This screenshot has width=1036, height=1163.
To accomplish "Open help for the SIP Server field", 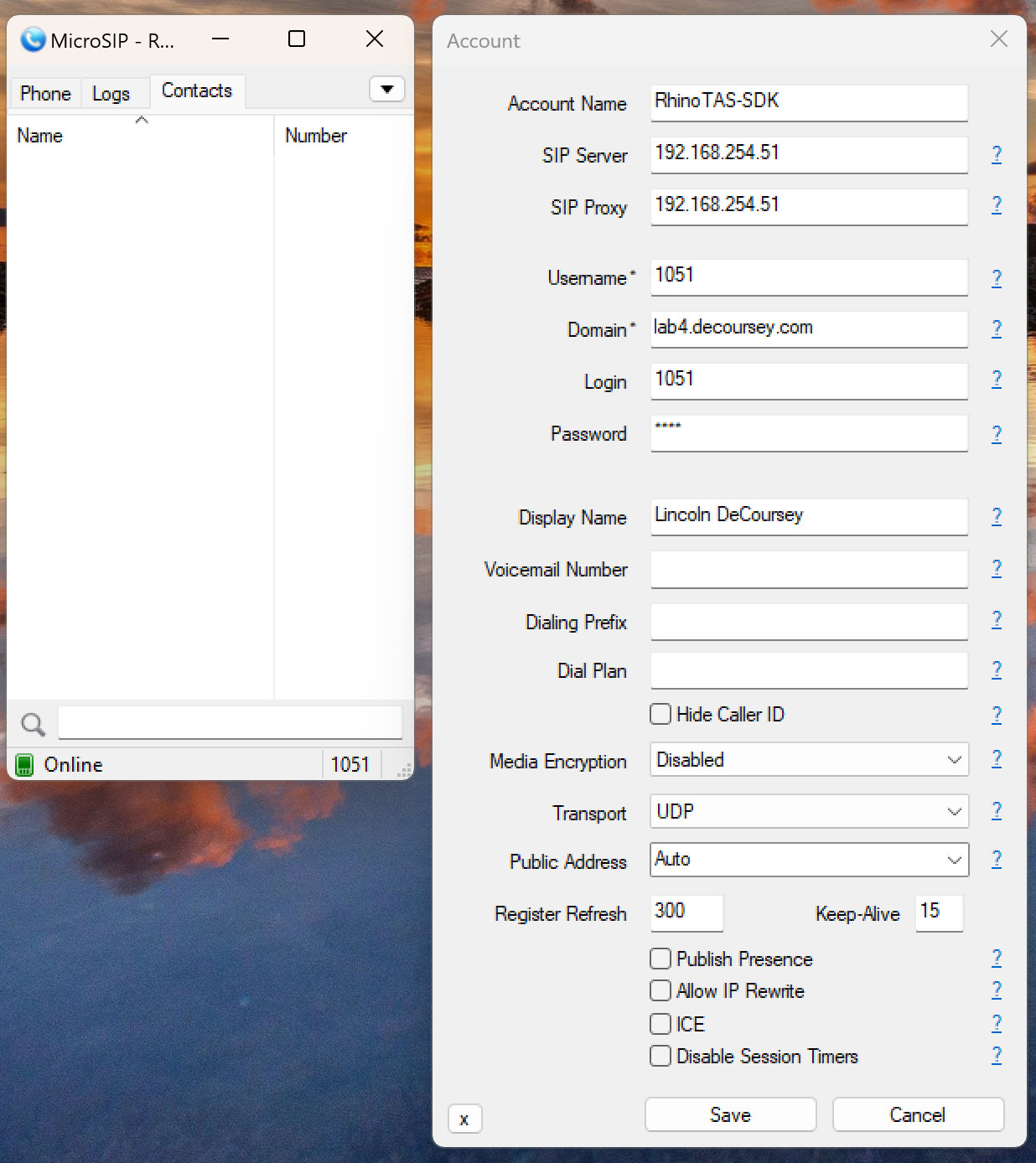I will click(x=997, y=155).
